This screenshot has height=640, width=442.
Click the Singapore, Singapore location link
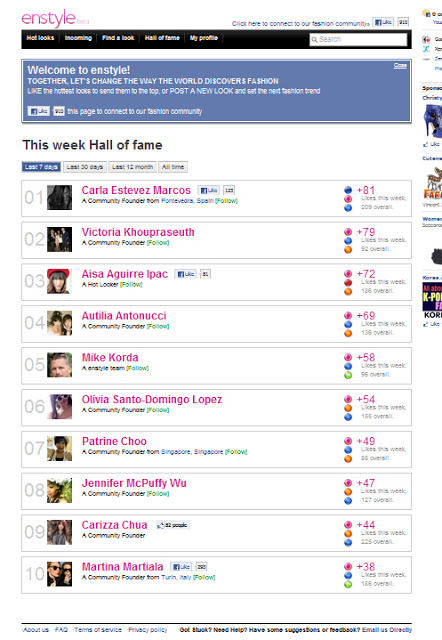[192, 452]
